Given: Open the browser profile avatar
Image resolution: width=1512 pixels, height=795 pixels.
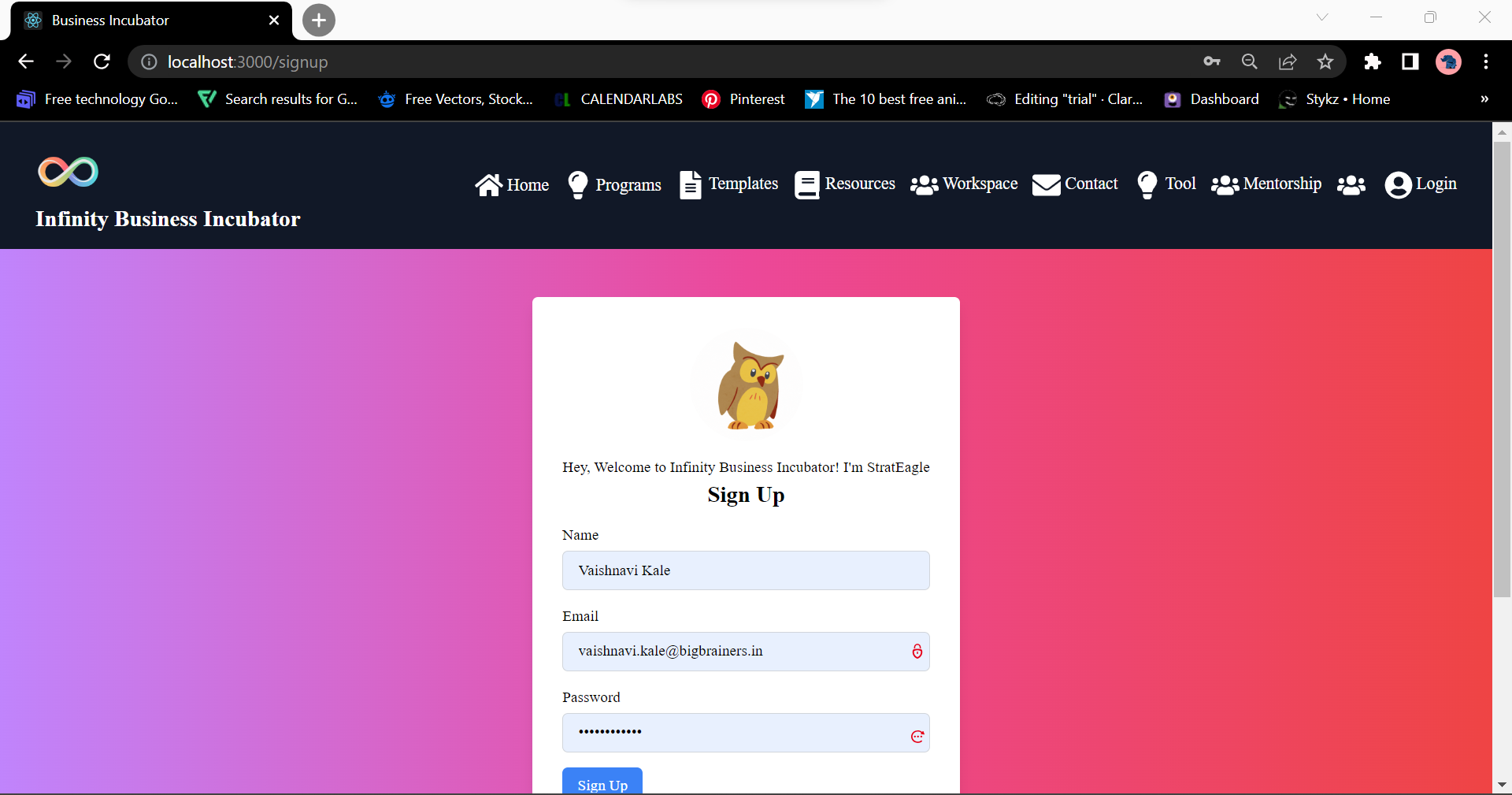Looking at the screenshot, I should pos(1448,61).
